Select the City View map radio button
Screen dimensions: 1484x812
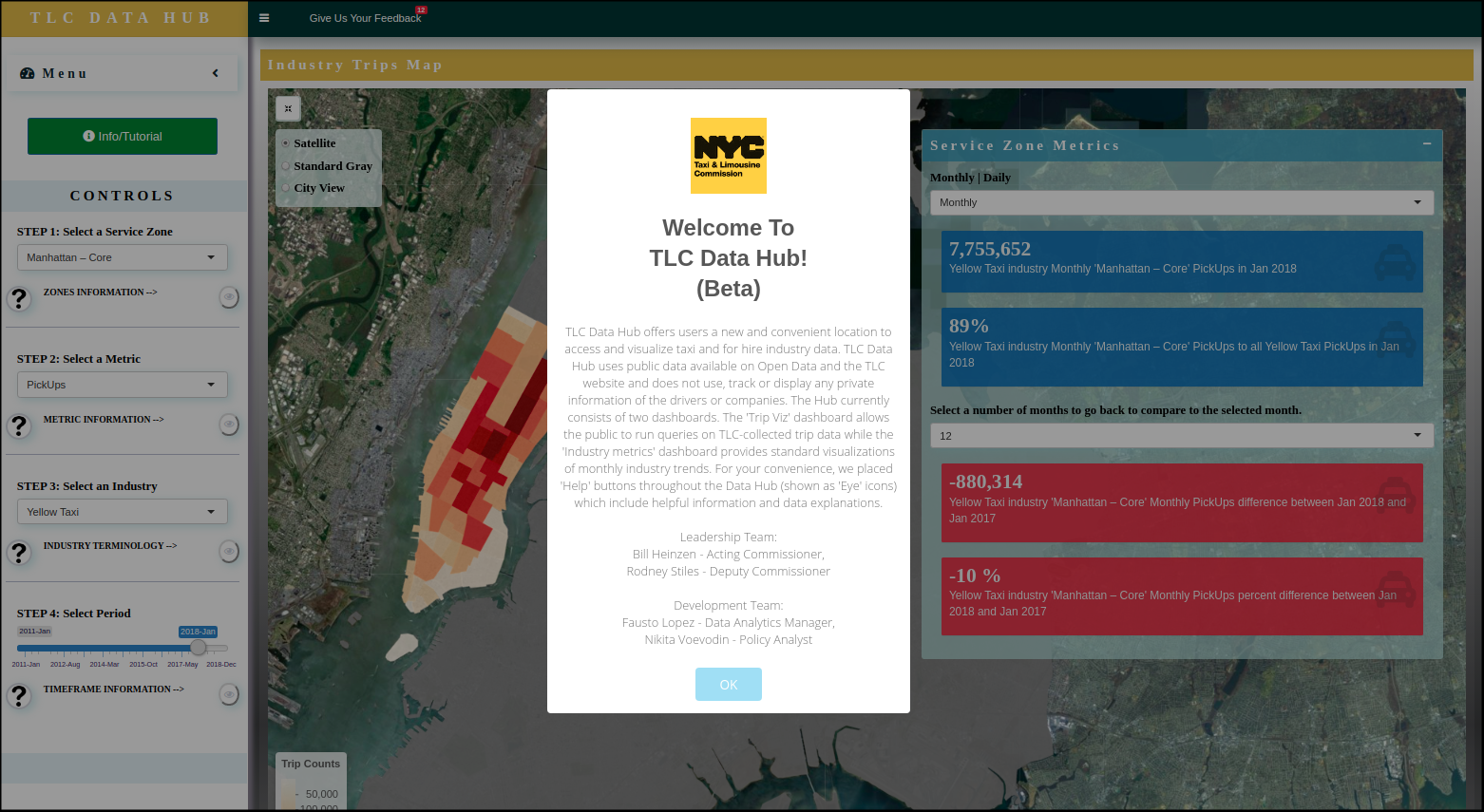(x=286, y=188)
